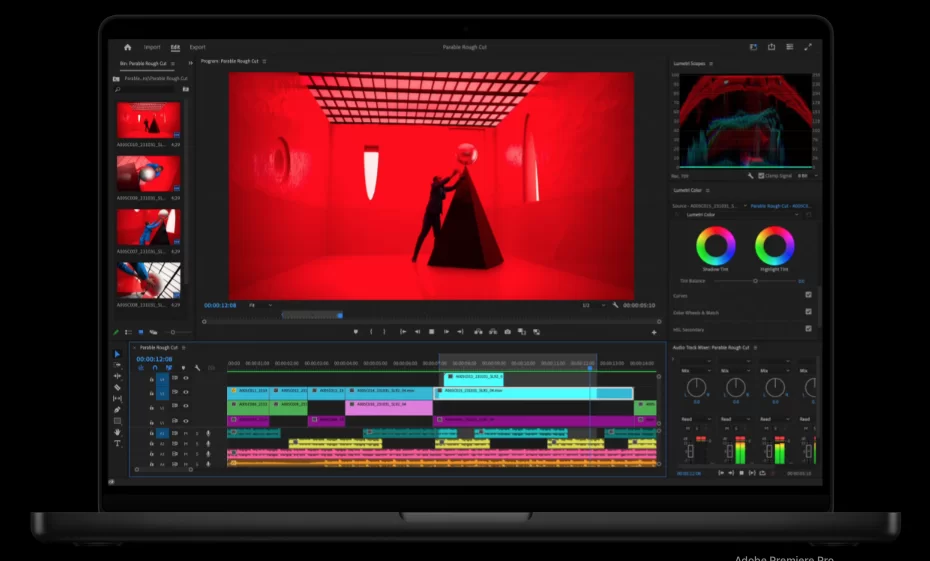Click the Shadow Tint color wheel
The width and height of the screenshot is (930, 561).
pyautogui.click(x=716, y=246)
